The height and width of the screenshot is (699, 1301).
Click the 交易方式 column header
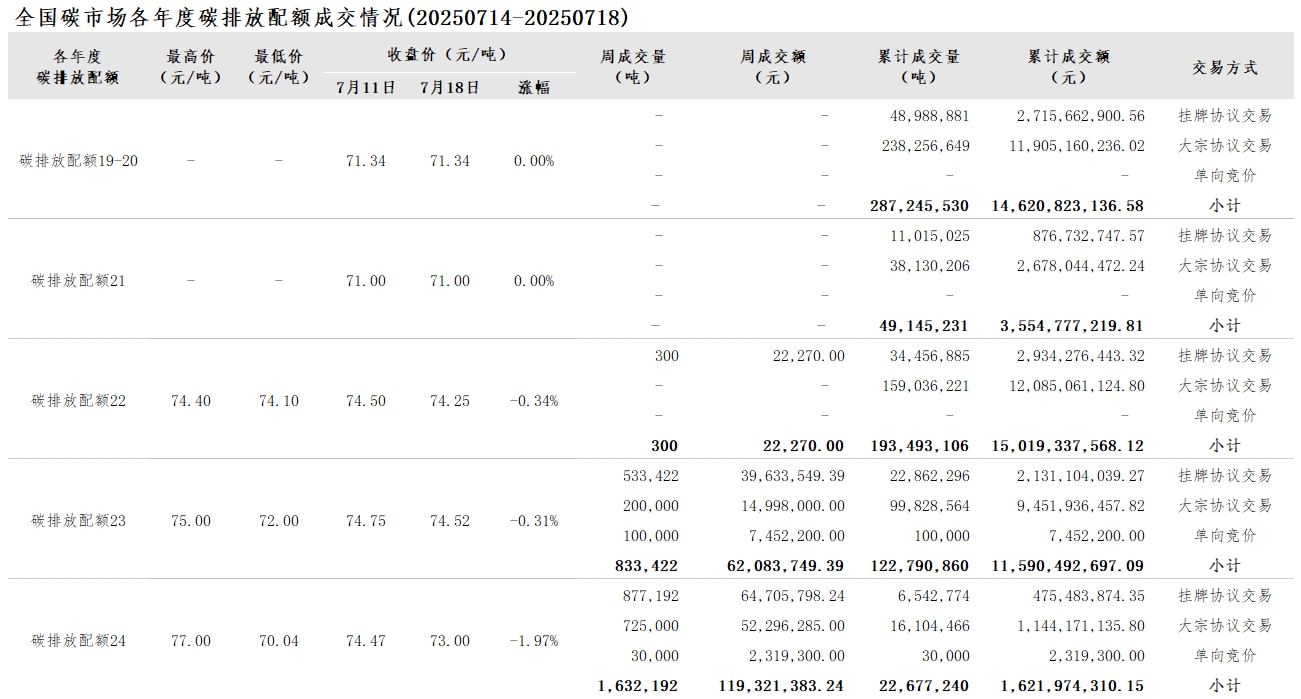tap(1225, 68)
